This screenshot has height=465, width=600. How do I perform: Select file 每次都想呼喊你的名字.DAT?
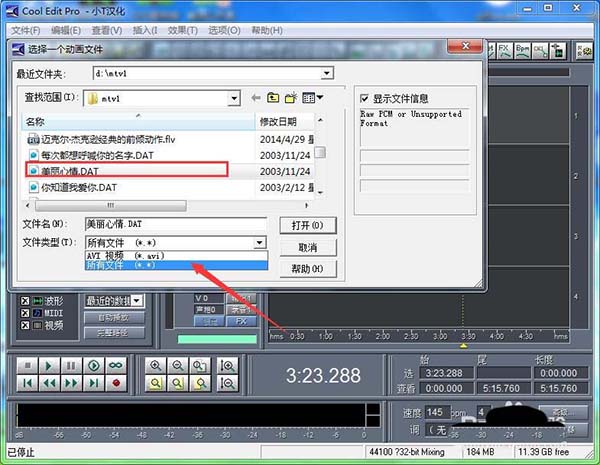click(91, 155)
